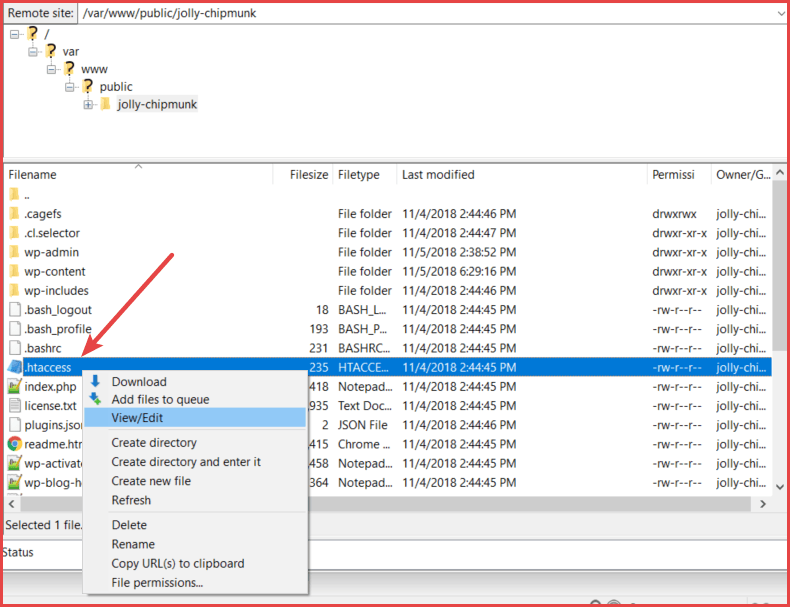Expand the jolly-chipmunk tree node
The image size is (790, 607).
(x=88, y=105)
